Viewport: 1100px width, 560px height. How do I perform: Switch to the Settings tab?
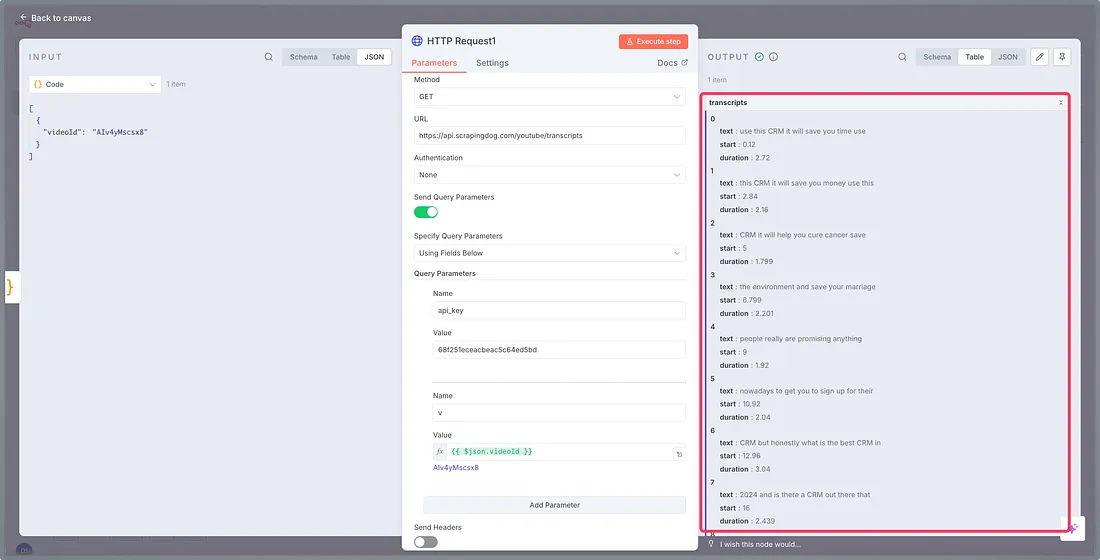(x=492, y=63)
